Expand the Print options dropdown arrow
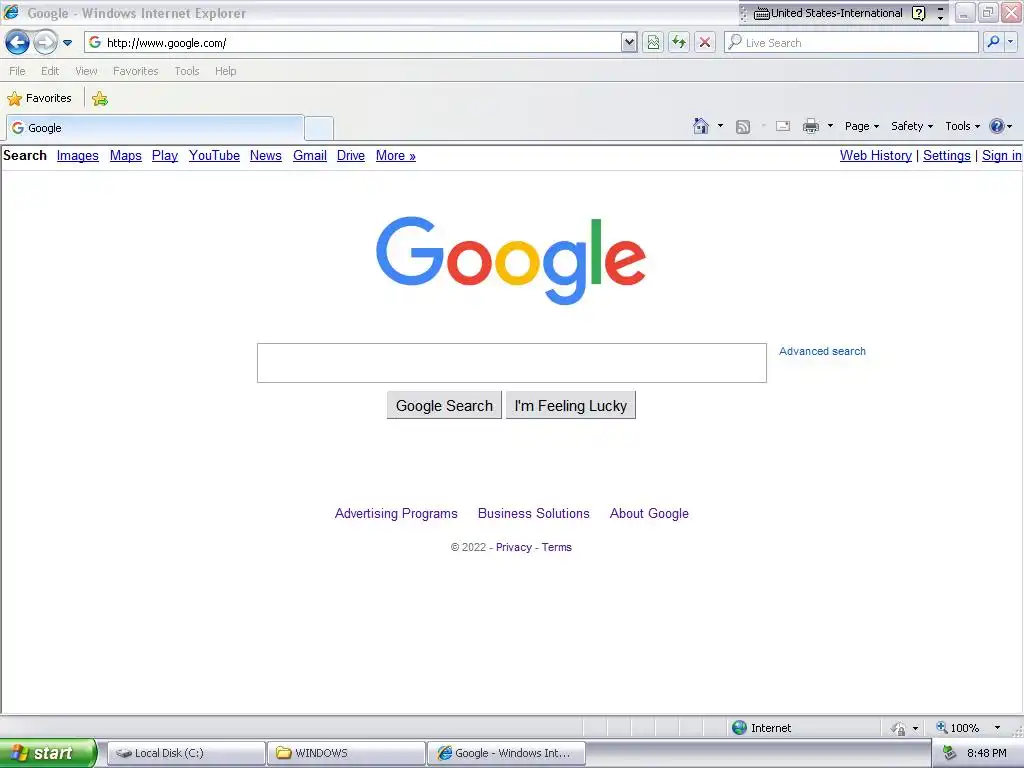 point(830,126)
